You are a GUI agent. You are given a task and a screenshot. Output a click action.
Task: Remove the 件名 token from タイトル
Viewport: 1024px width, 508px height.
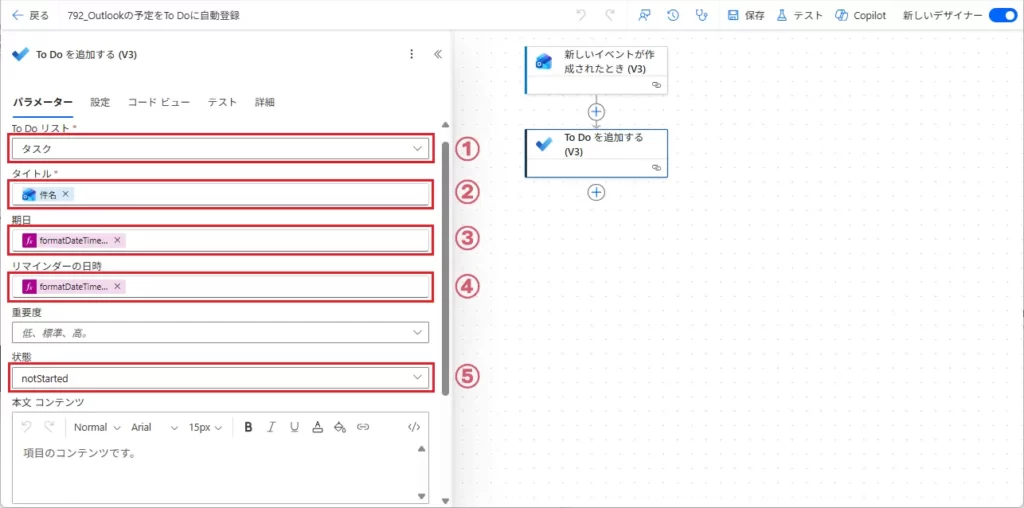pos(65,195)
